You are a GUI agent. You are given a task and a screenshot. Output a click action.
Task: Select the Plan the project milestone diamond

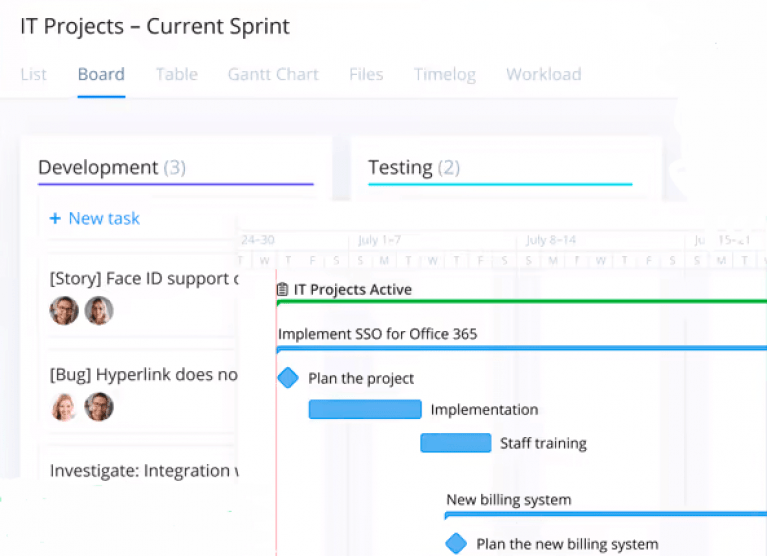tap(288, 378)
